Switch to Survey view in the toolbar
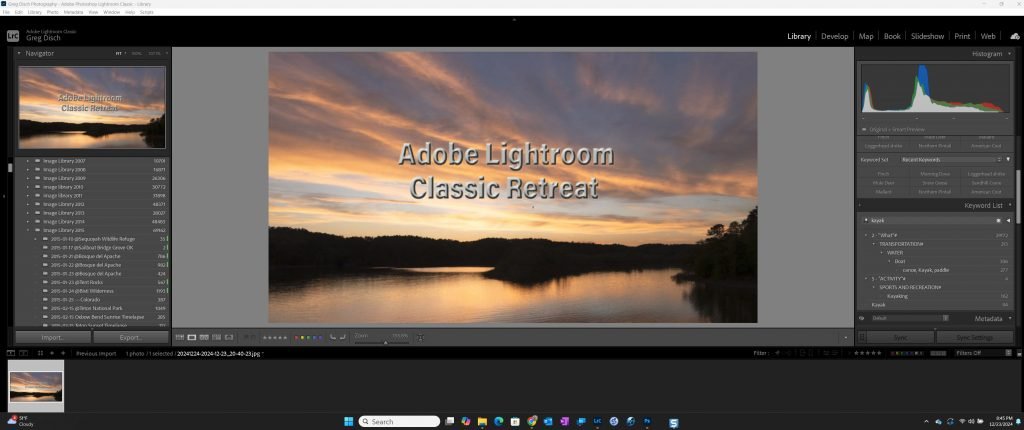This screenshot has width=1024, height=430. (217, 337)
